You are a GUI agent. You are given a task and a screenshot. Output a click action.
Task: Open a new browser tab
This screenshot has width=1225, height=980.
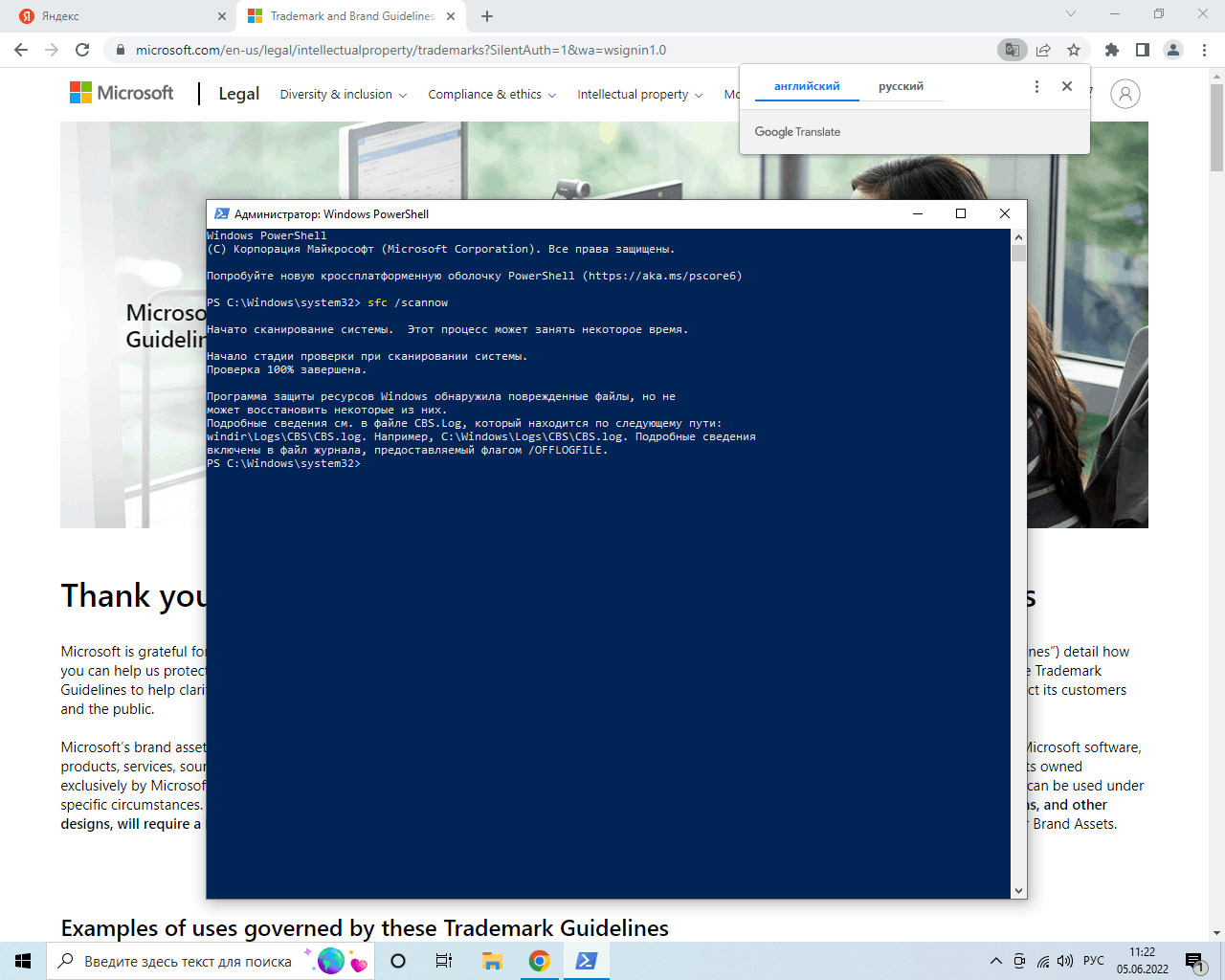click(487, 16)
